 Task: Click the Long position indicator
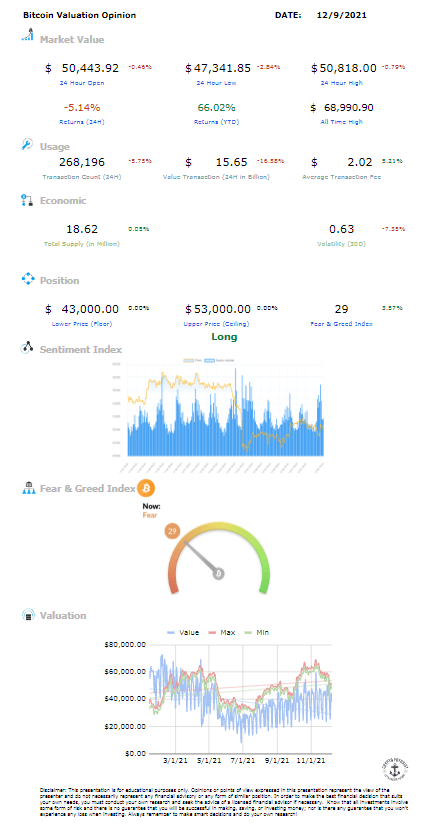pyautogui.click(x=224, y=337)
